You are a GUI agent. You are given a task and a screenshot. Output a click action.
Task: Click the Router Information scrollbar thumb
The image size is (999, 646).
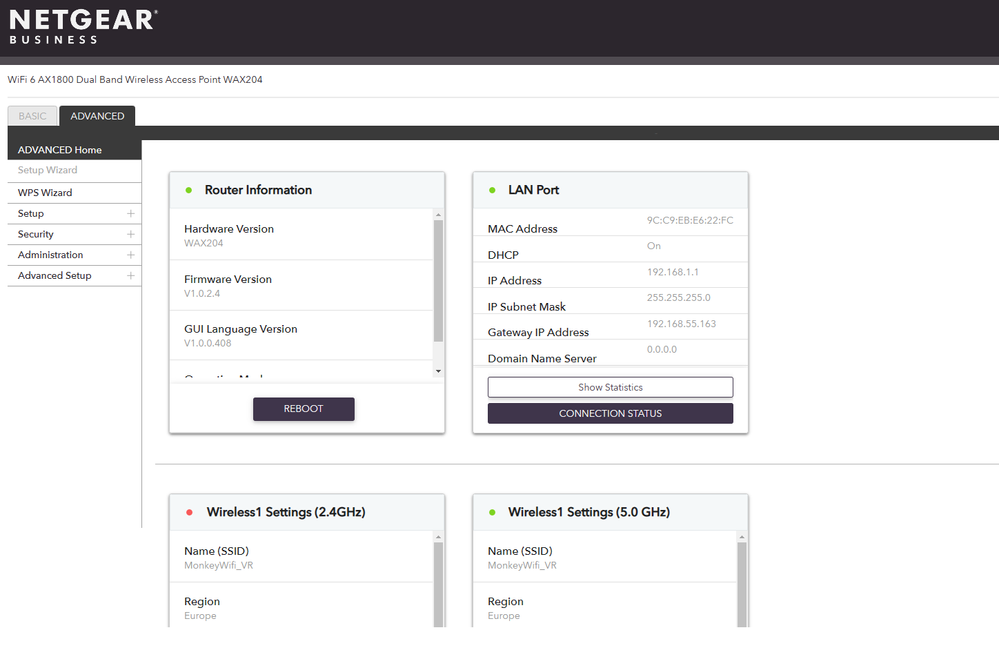438,280
